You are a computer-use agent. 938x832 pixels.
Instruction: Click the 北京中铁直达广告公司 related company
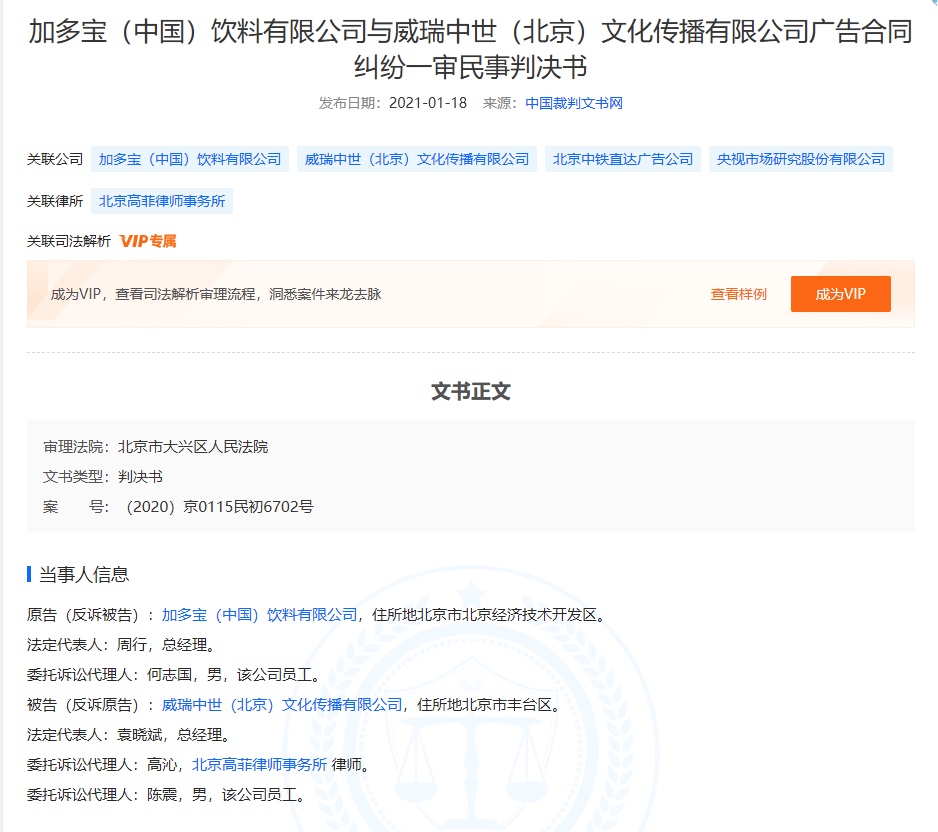(623, 158)
